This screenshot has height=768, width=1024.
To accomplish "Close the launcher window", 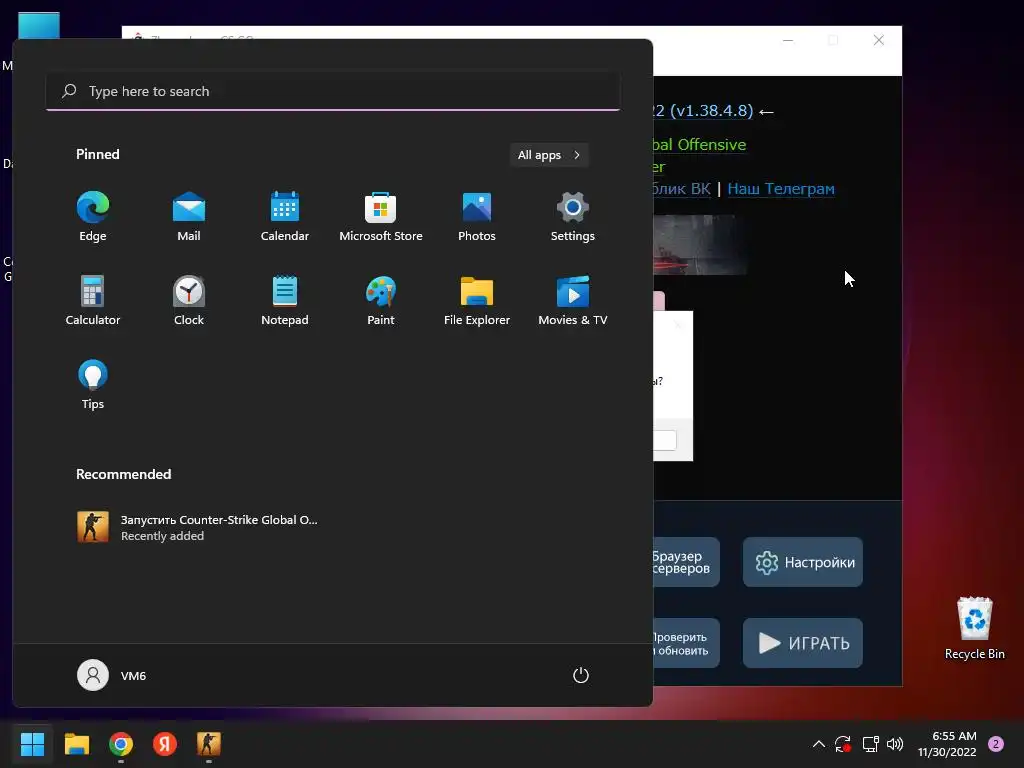I will pyautogui.click(x=879, y=40).
